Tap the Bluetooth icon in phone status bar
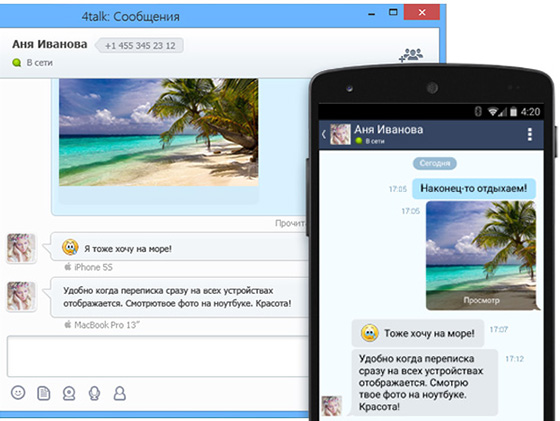Screen dimensions: 560x421 tap(478, 112)
